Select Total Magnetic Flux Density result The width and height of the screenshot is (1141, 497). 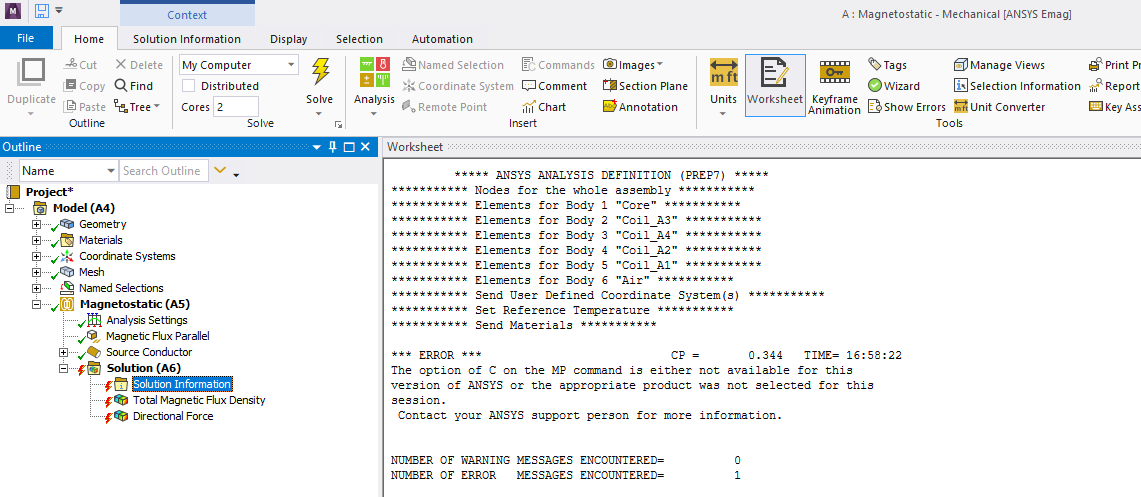[199, 400]
